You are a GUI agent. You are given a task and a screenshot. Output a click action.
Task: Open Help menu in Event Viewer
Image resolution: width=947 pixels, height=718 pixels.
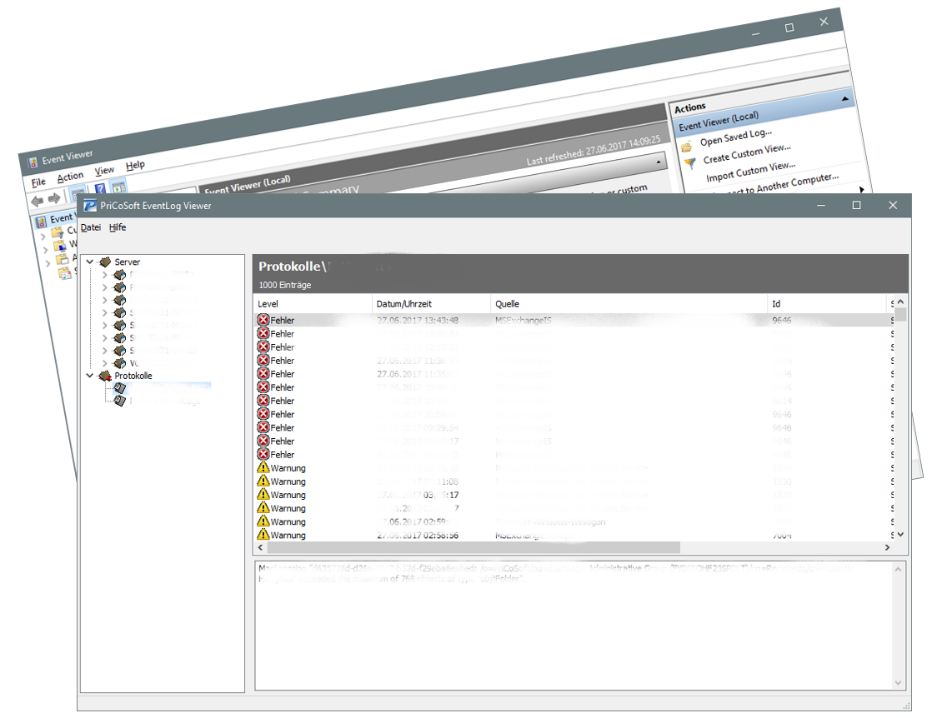tap(135, 165)
